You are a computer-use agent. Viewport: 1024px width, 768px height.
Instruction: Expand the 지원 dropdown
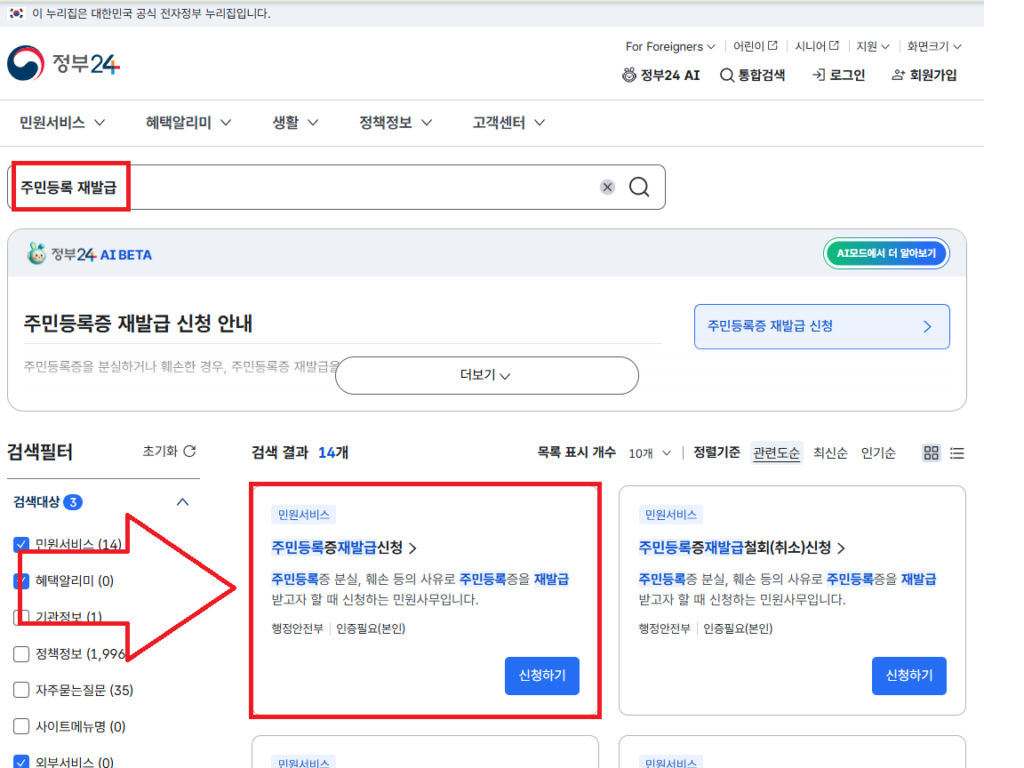[x=873, y=46]
